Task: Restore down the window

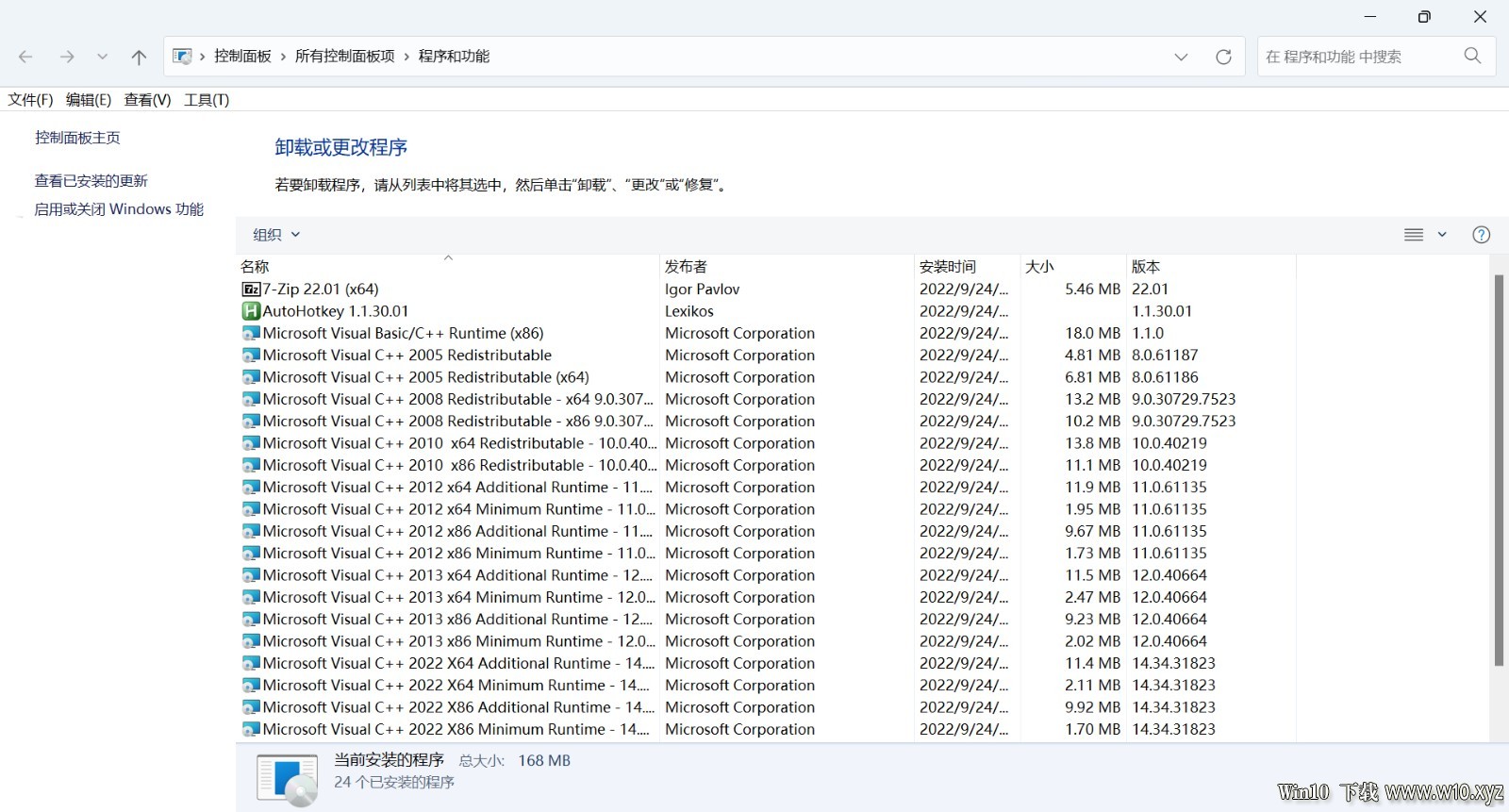Action: 1424,16
